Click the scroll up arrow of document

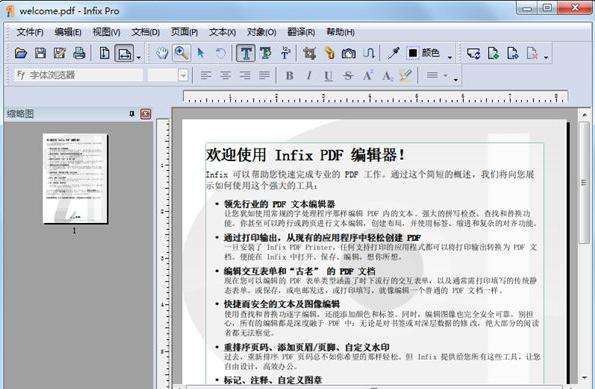(584, 114)
